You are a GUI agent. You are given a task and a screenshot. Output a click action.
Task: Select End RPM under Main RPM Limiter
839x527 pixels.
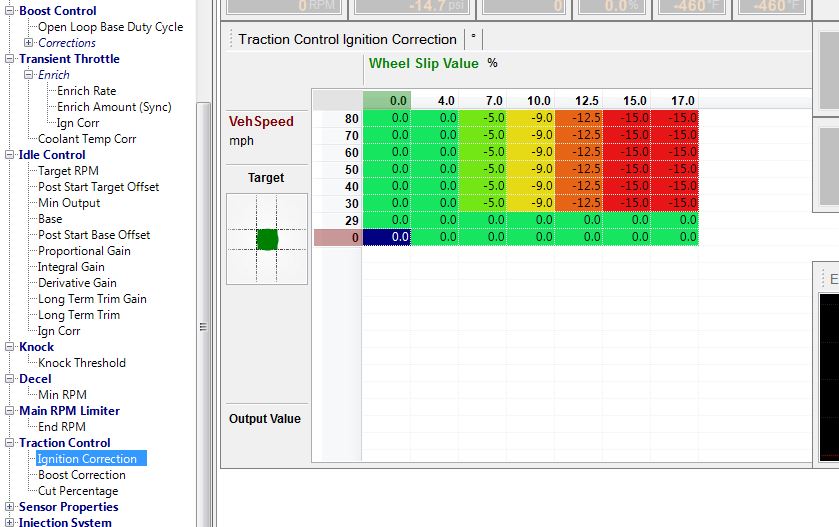click(62, 427)
